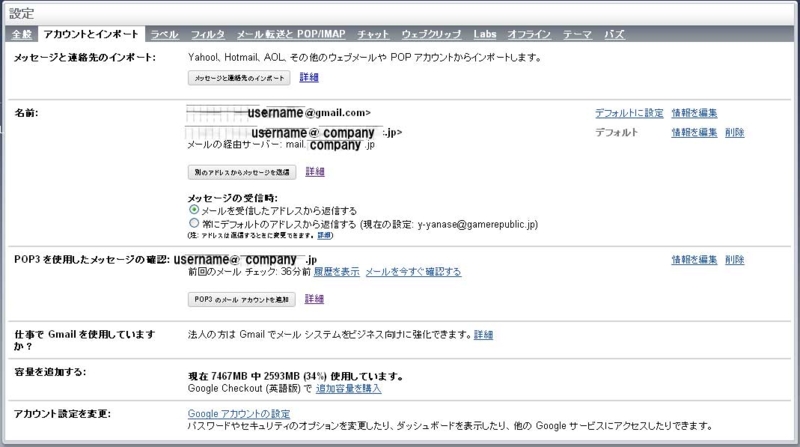Viewport: 800px width, 447px height.
Task: Open small 詳細 link in address note
Action: [x=324, y=235]
